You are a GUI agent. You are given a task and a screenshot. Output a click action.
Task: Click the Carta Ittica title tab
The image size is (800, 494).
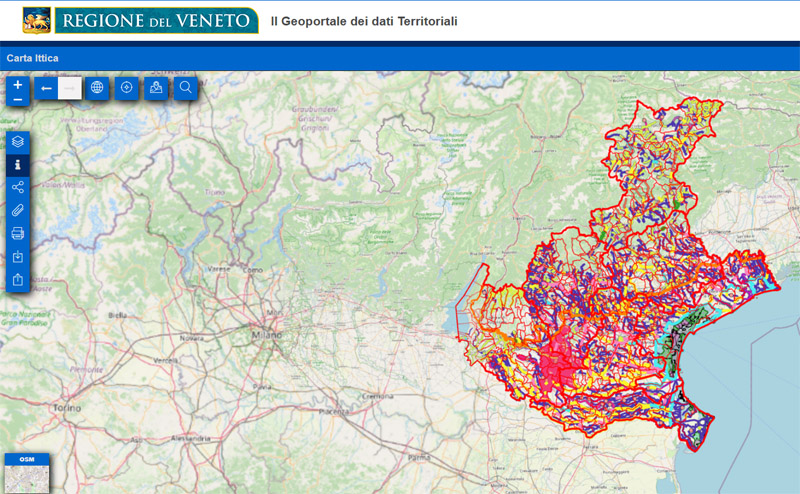(33, 58)
